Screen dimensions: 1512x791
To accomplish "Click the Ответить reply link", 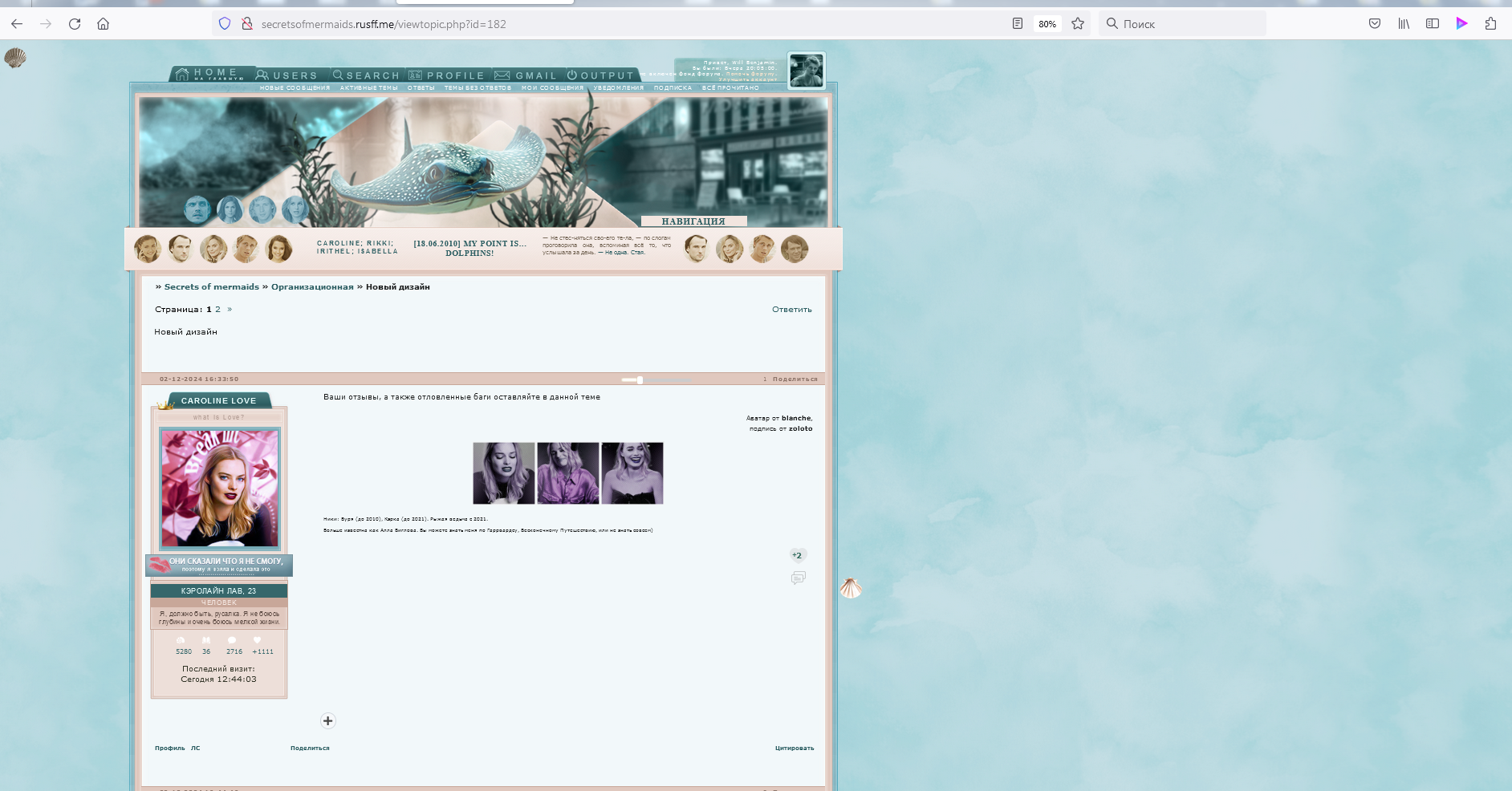I will coord(792,310).
